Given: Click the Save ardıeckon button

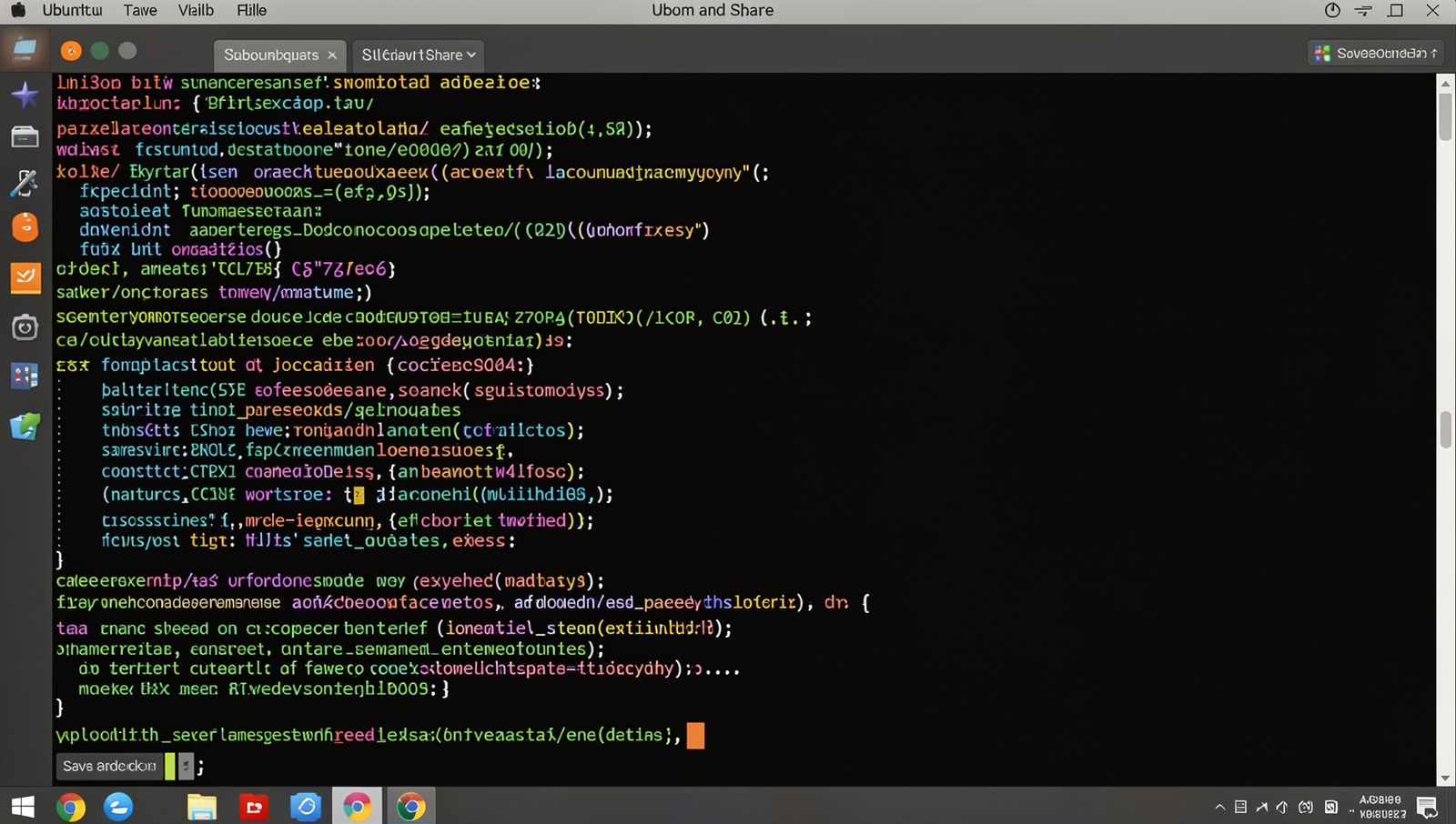Looking at the screenshot, I should pos(109,766).
